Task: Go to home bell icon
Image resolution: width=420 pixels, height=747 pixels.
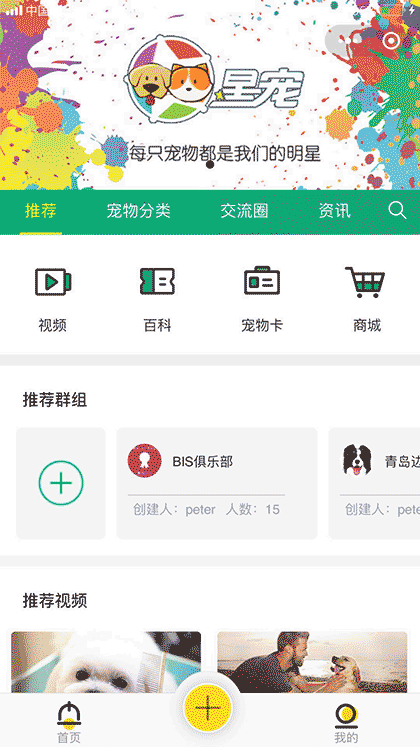Action: click(x=69, y=714)
